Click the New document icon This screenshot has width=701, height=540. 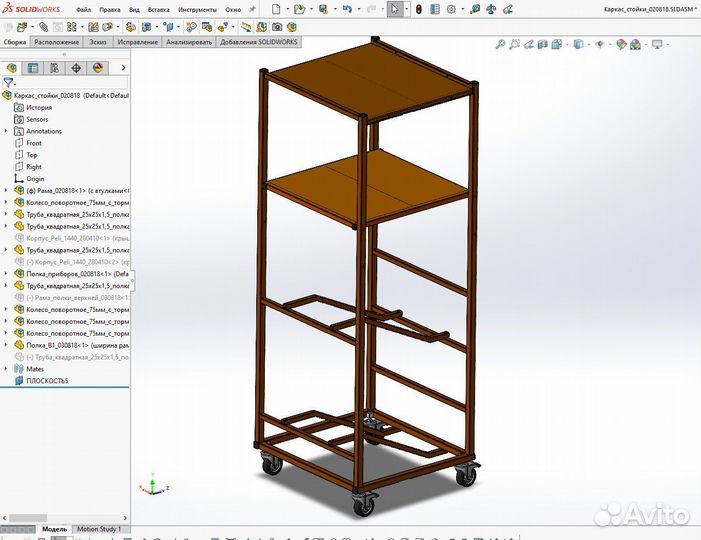tap(277, 9)
